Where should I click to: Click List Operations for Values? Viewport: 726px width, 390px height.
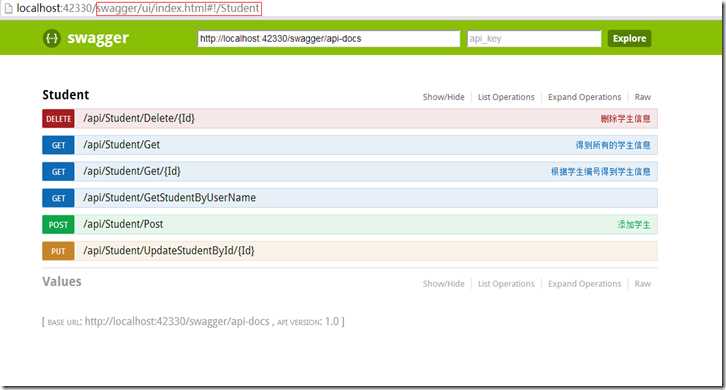506,283
